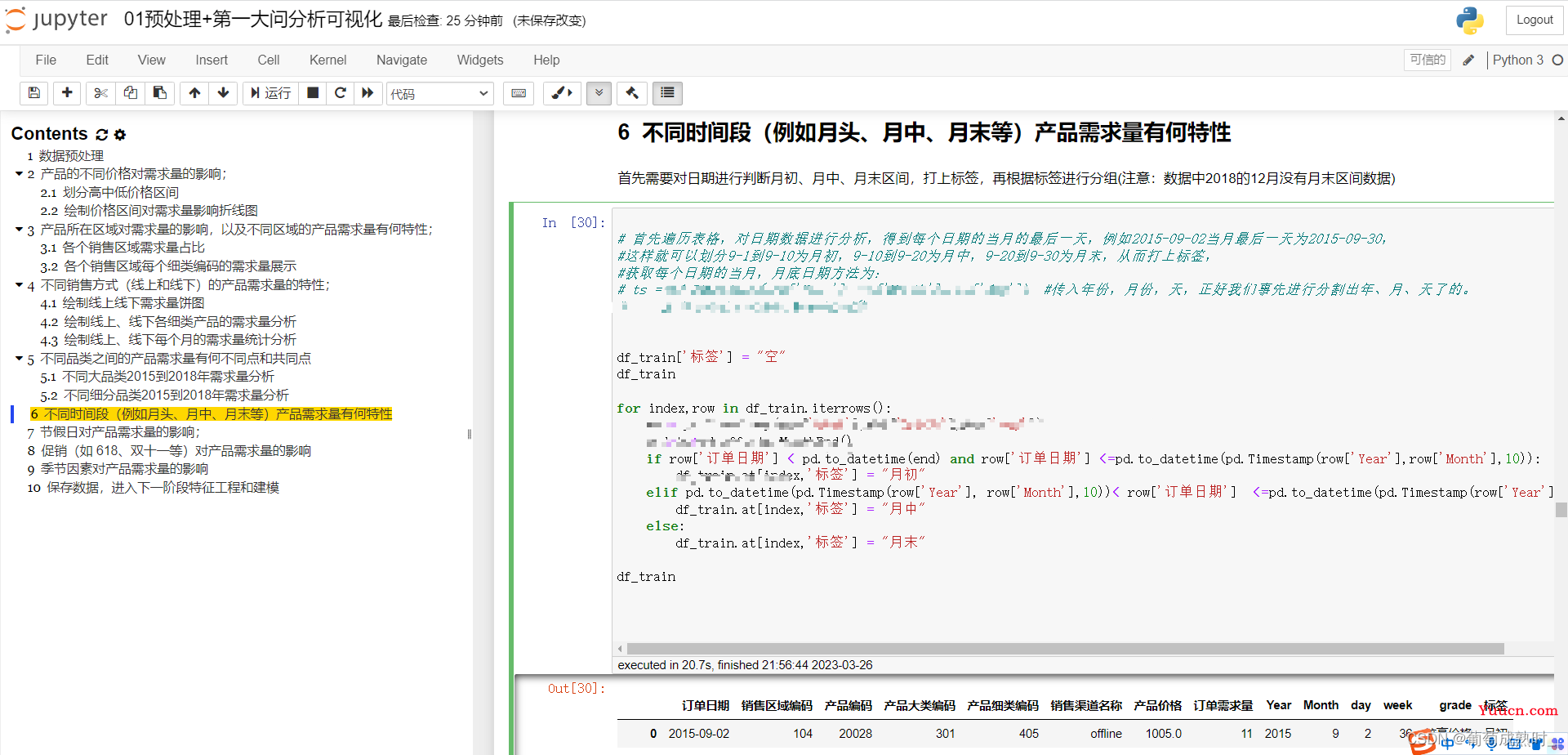
Task: Click the 产品价格 column header
Action: [x=1157, y=705]
